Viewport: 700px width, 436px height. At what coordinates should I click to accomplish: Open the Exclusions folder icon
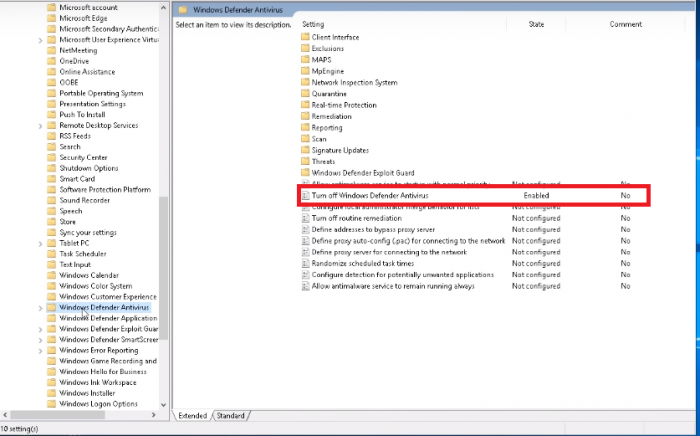[305, 48]
